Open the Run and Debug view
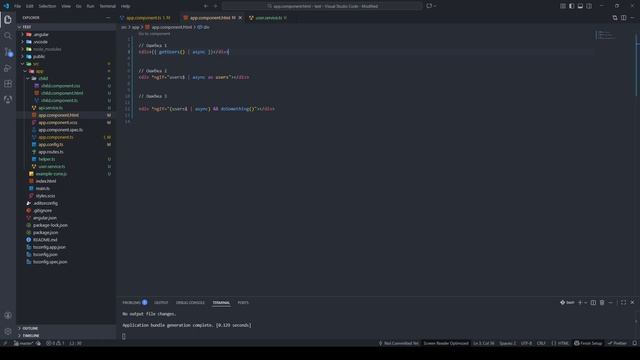Screen dimensions: 640x360 pyautogui.click(x=8, y=68)
